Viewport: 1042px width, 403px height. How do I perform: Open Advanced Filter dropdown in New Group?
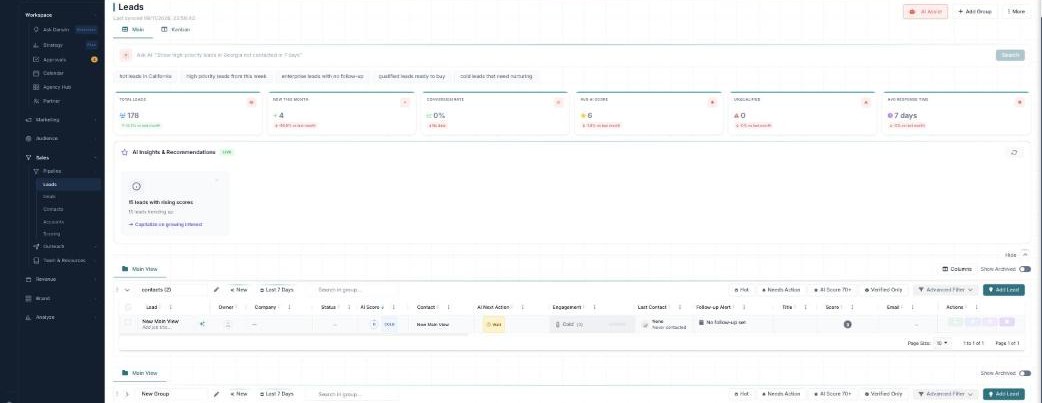[946, 394]
